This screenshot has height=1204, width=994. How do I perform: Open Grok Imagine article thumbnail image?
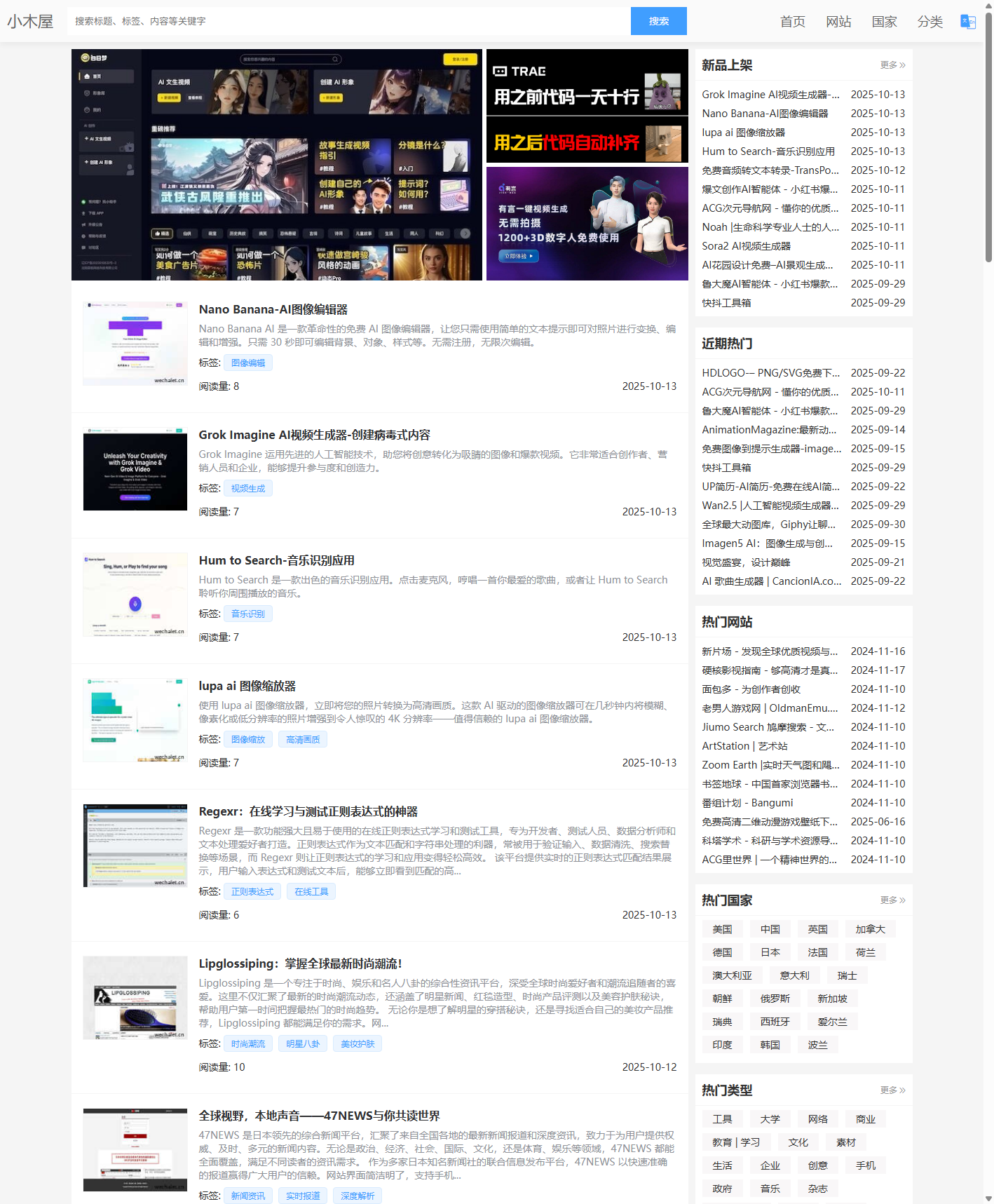pyautogui.click(x=135, y=469)
